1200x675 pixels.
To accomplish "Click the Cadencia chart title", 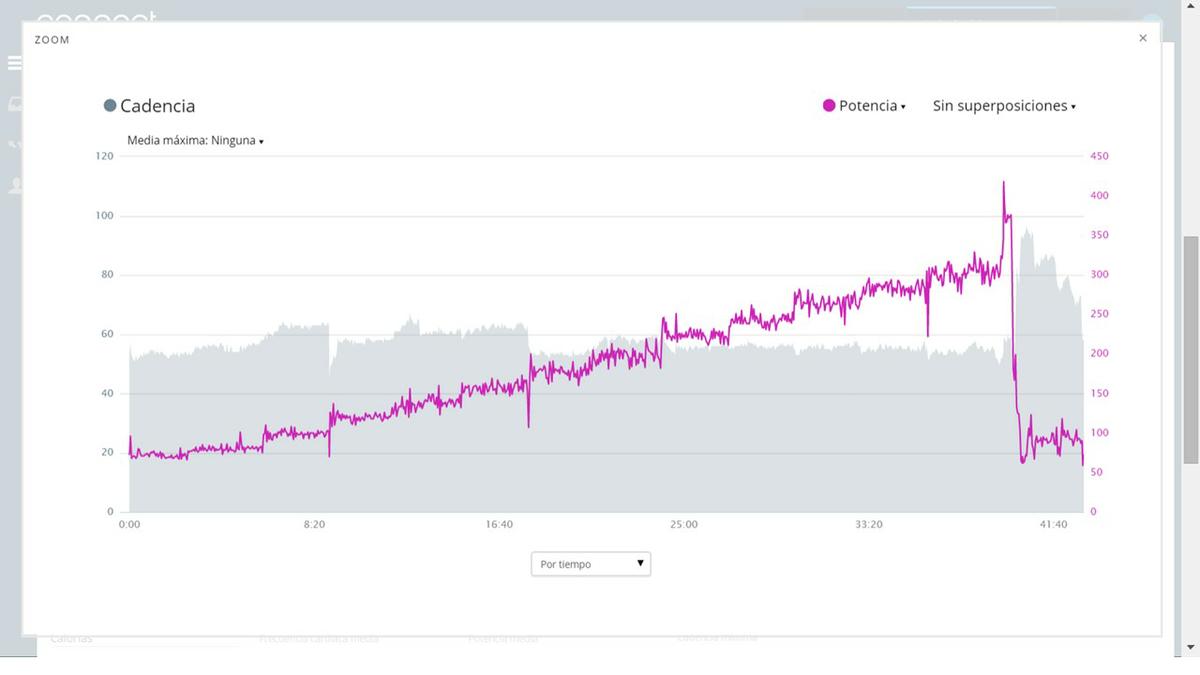I will tap(157, 106).
